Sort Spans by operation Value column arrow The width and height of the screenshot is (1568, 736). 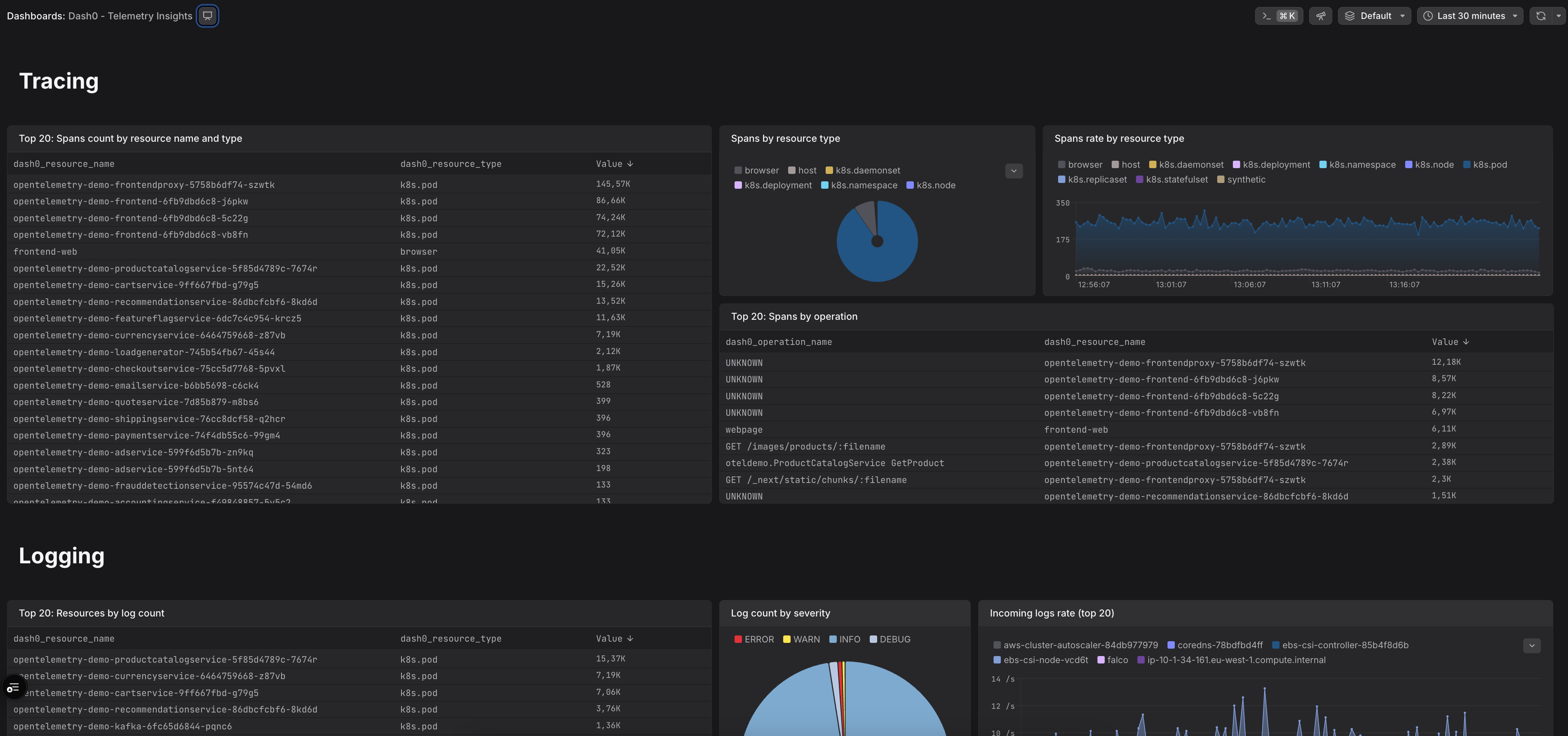(1466, 342)
